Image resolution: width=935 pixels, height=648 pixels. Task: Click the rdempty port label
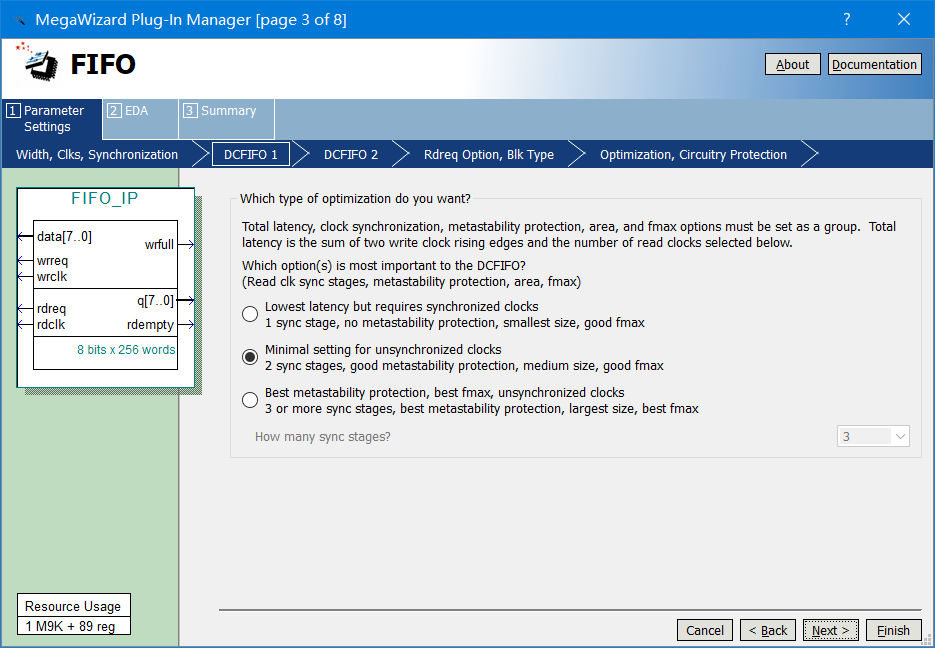(150, 325)
